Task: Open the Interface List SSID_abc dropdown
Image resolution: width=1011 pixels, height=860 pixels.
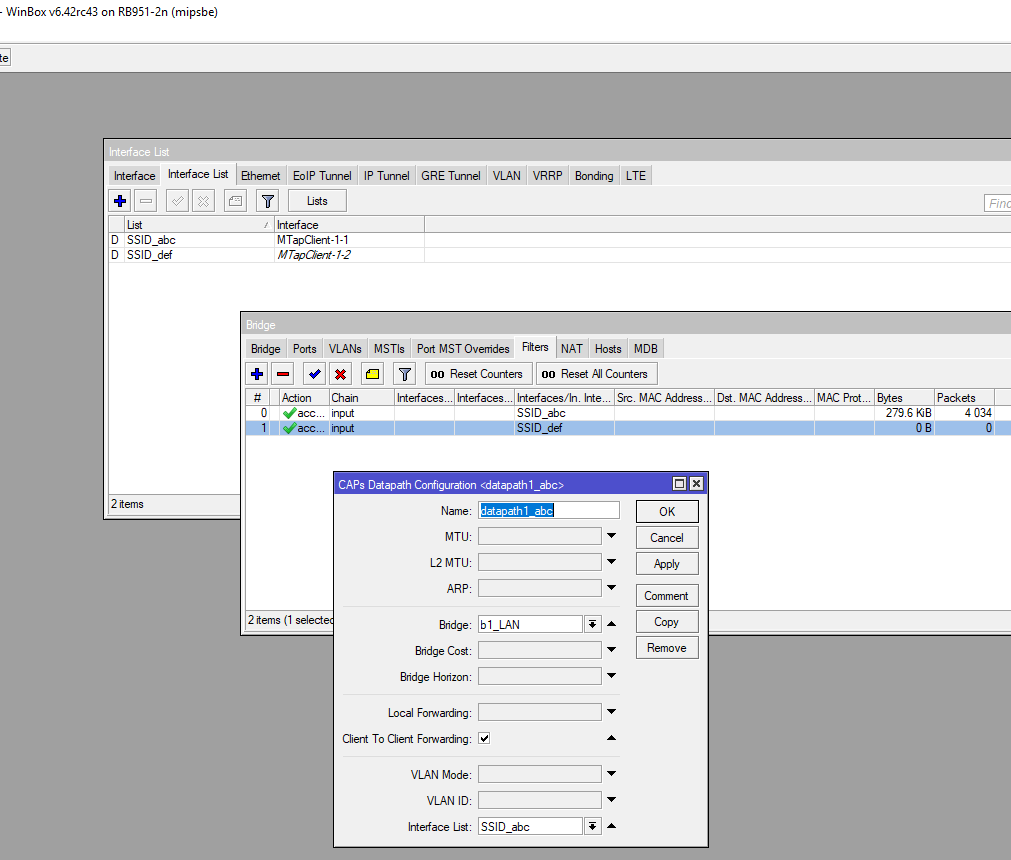Action: (592, 826)
